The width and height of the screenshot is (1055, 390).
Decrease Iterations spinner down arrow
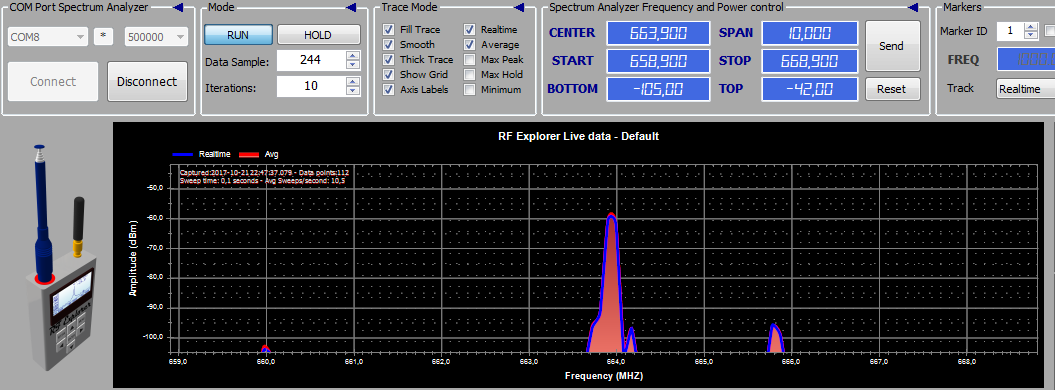pos(353,90)
